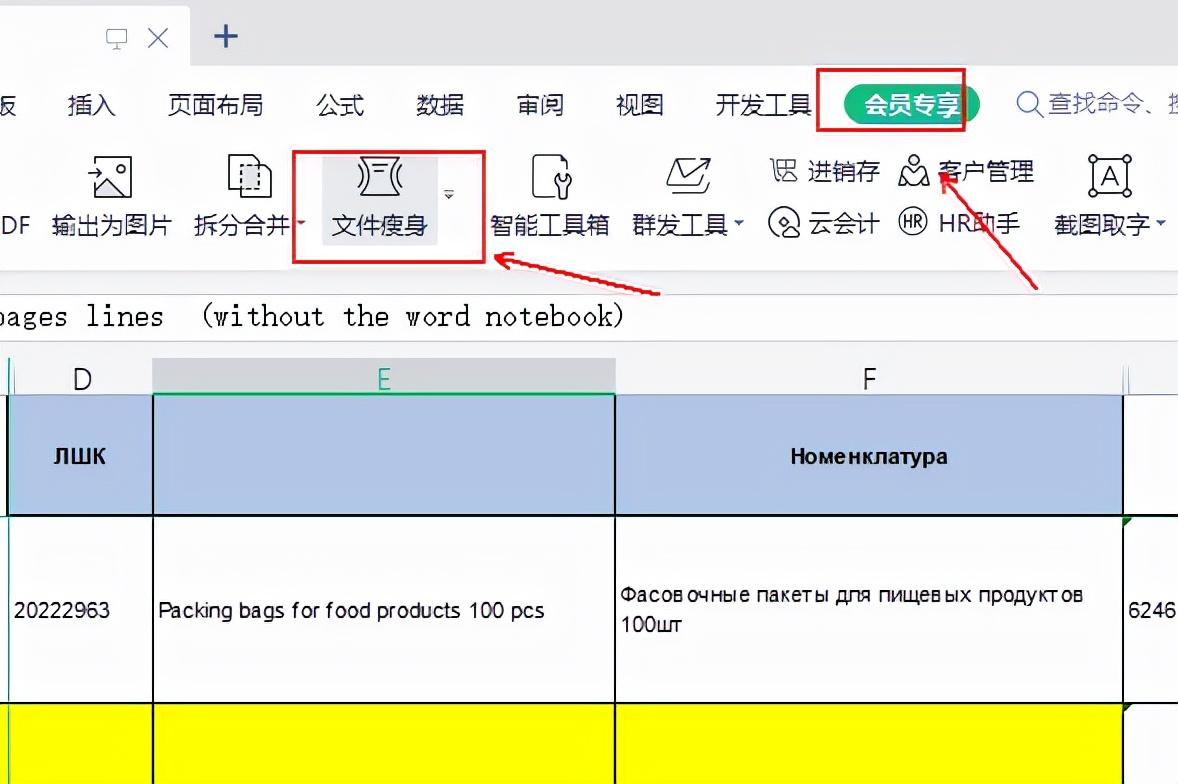Click the empty blue header cell in column E
The height and width of the screenshot is (784, 1178).
pyautogui.click(x=384, y=456)
